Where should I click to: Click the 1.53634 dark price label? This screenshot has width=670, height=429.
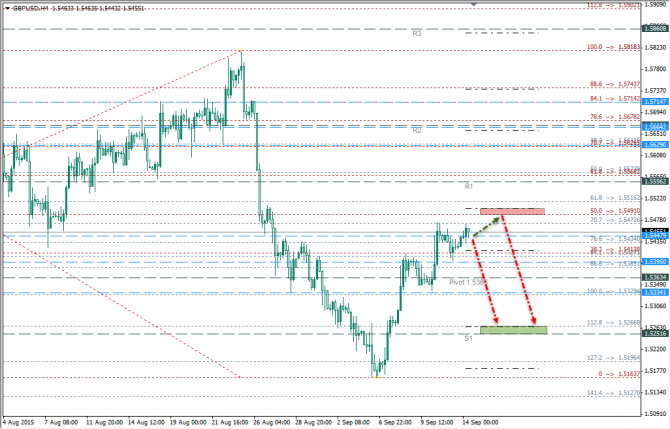655,277
